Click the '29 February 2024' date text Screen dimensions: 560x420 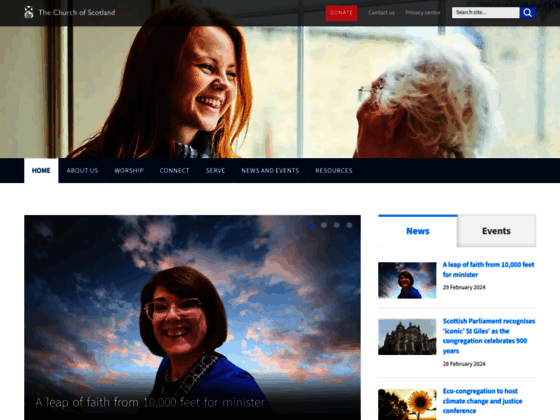pos(464,287)
